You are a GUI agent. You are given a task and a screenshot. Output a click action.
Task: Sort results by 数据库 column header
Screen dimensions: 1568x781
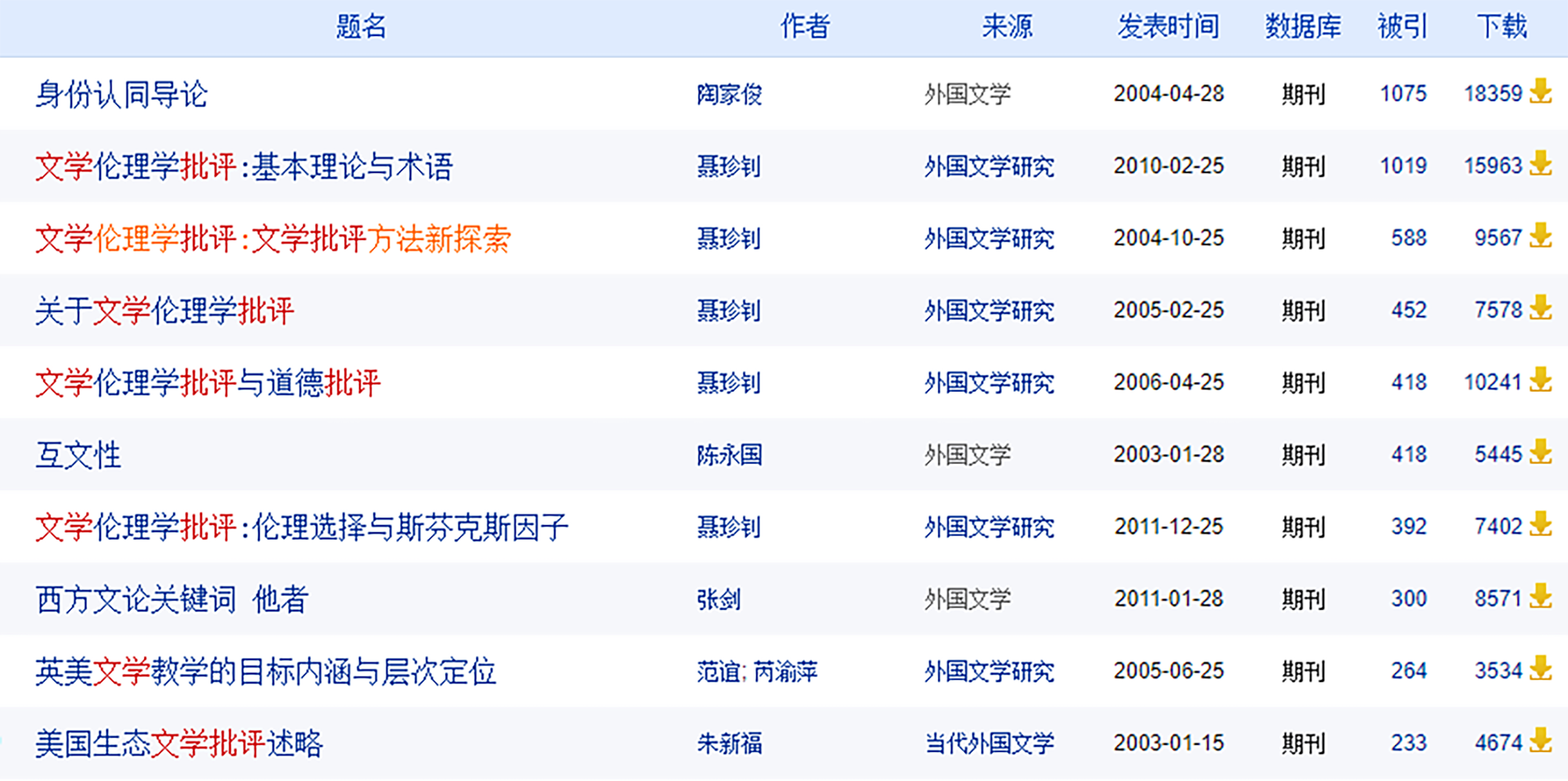(1303, 27)
